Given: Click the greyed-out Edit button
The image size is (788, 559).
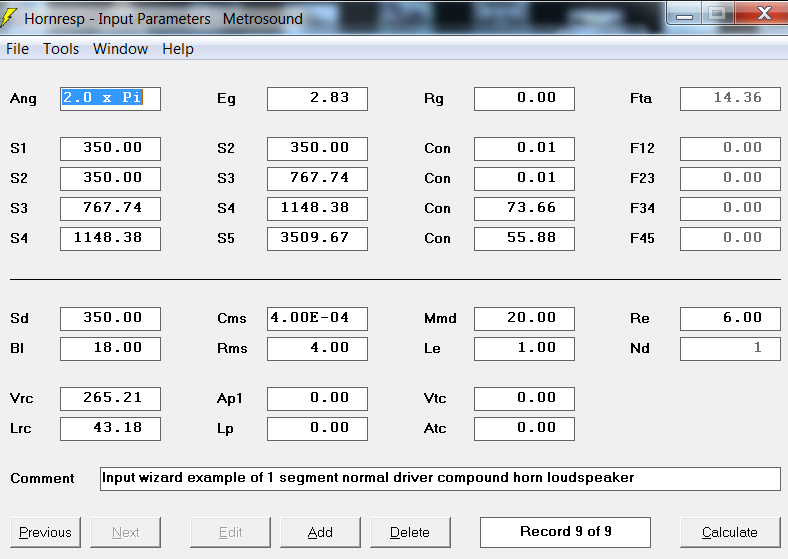Looking at the screenshot, I should click(230, 532).
